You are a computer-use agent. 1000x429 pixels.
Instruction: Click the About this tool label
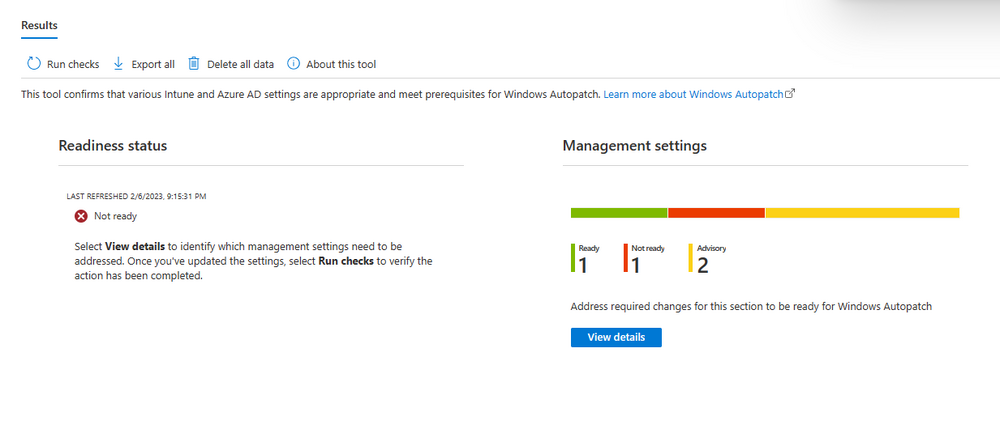point(341,64)
